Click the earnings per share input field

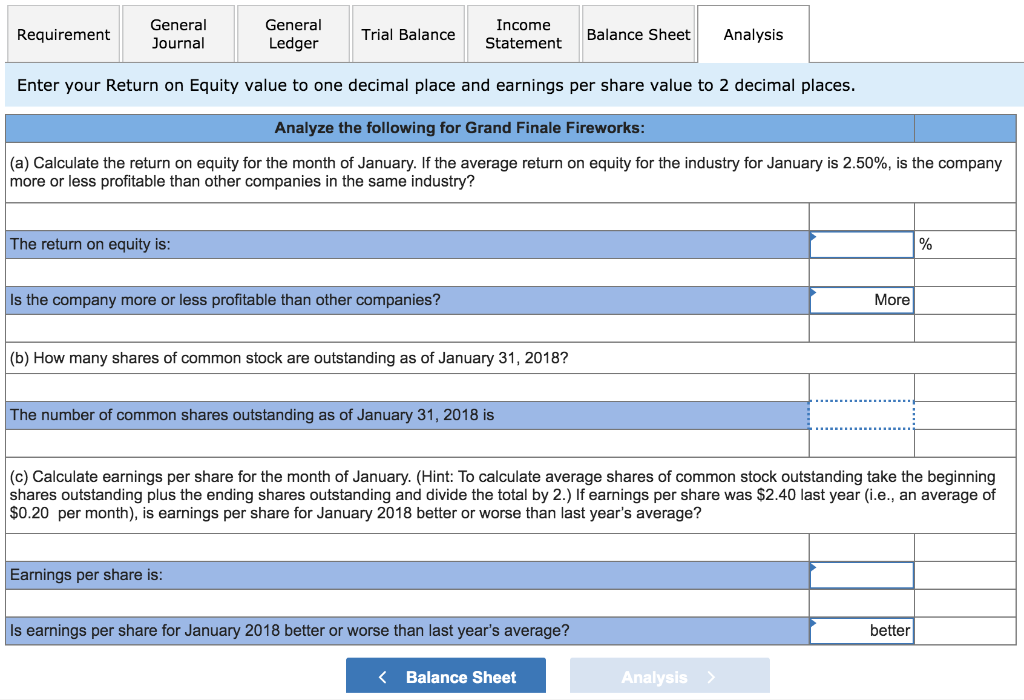coord(861,574)
